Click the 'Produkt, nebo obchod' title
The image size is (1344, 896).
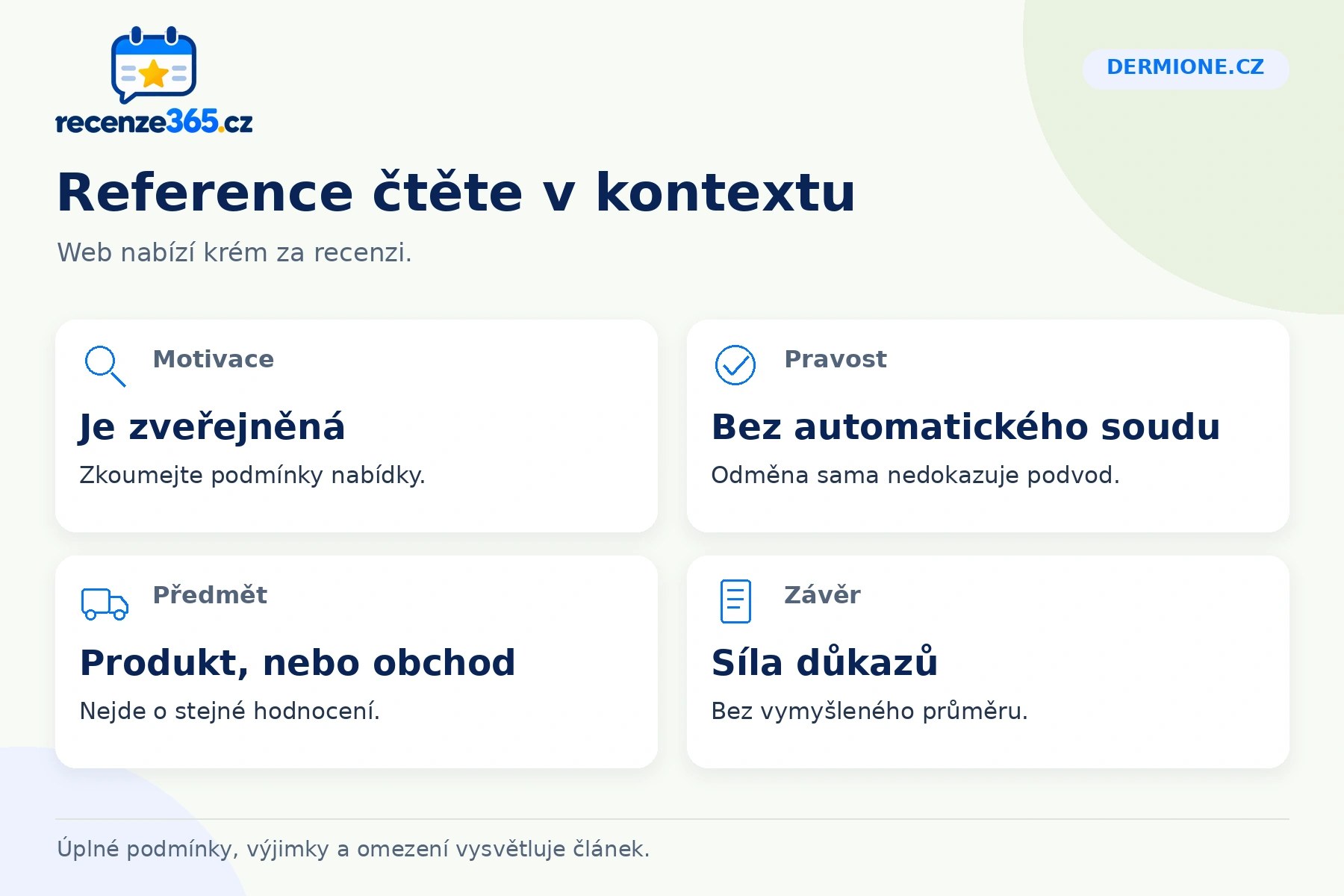click(298, 663)
